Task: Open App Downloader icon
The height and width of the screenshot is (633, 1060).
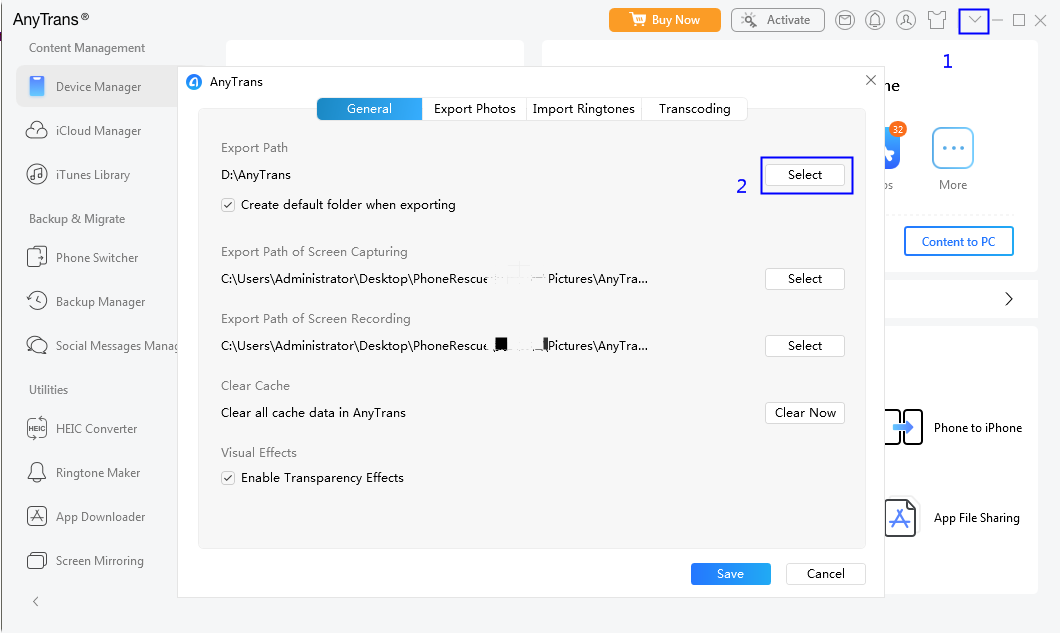Action: pos(37,516)
